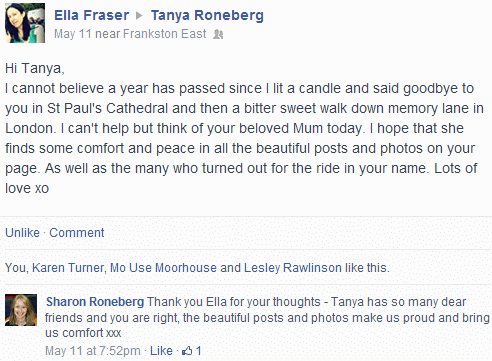The width and height of the screenshot is (492, 361).
Task: Click the arrow icon between the names
Action: pyautogui.click(x=139, y=15)
